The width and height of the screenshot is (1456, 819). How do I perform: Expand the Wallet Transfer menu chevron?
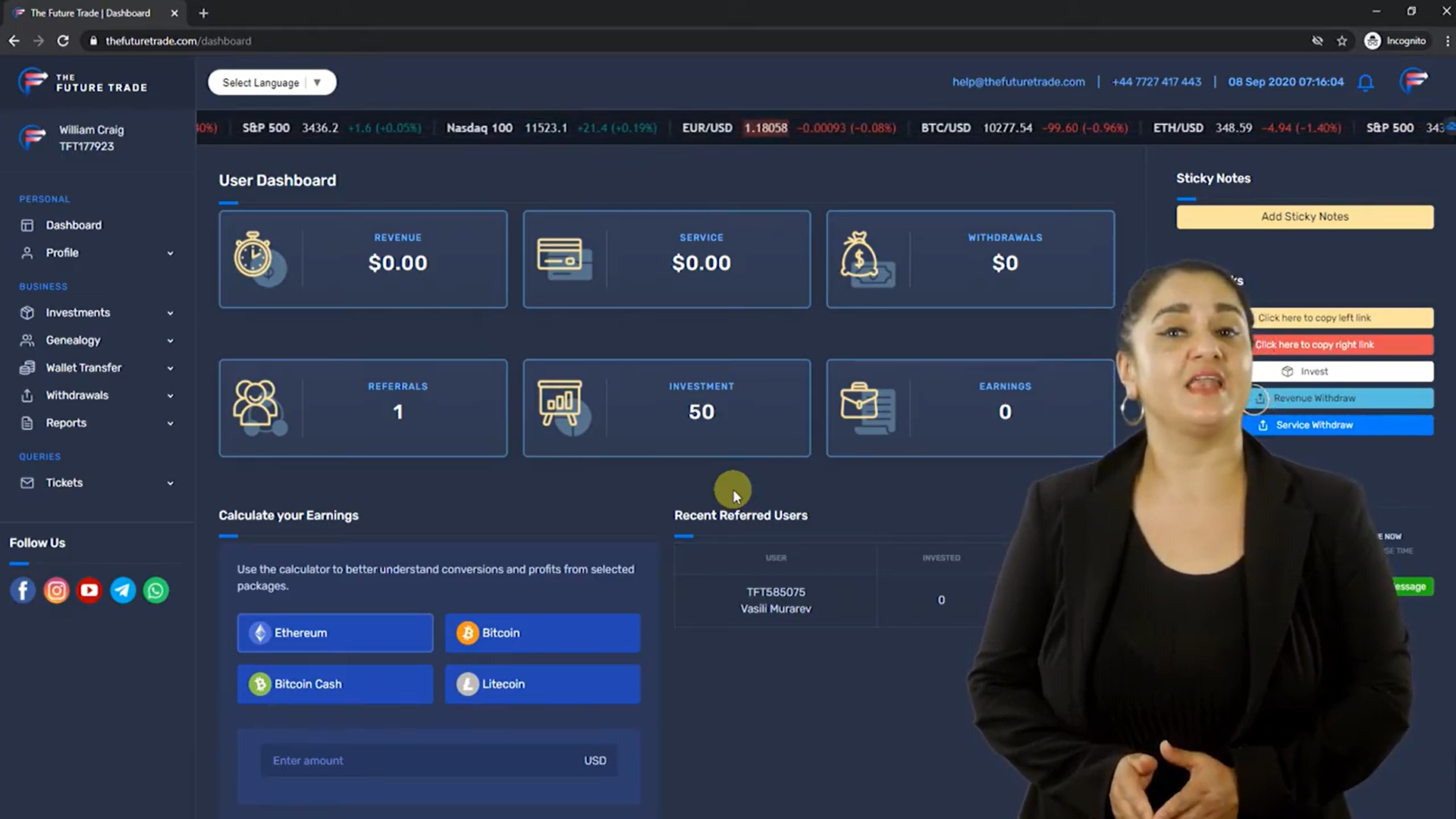pyautogui.click(x=171, y=369)
